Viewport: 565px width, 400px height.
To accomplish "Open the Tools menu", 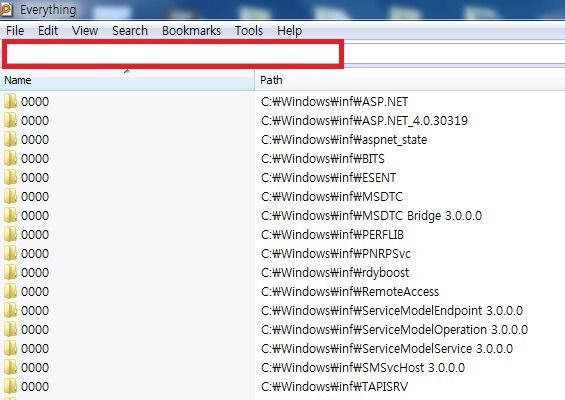I will [x=249, y=31].
